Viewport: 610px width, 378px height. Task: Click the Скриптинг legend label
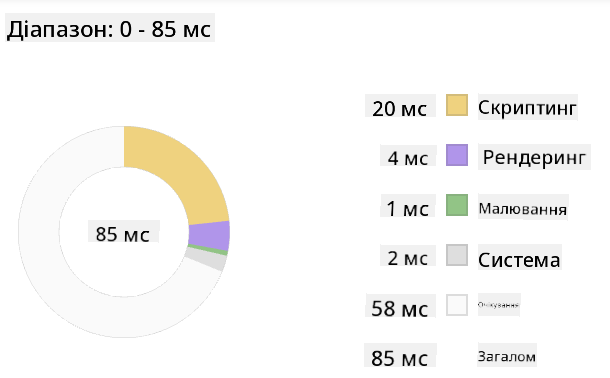coord(527,107)
